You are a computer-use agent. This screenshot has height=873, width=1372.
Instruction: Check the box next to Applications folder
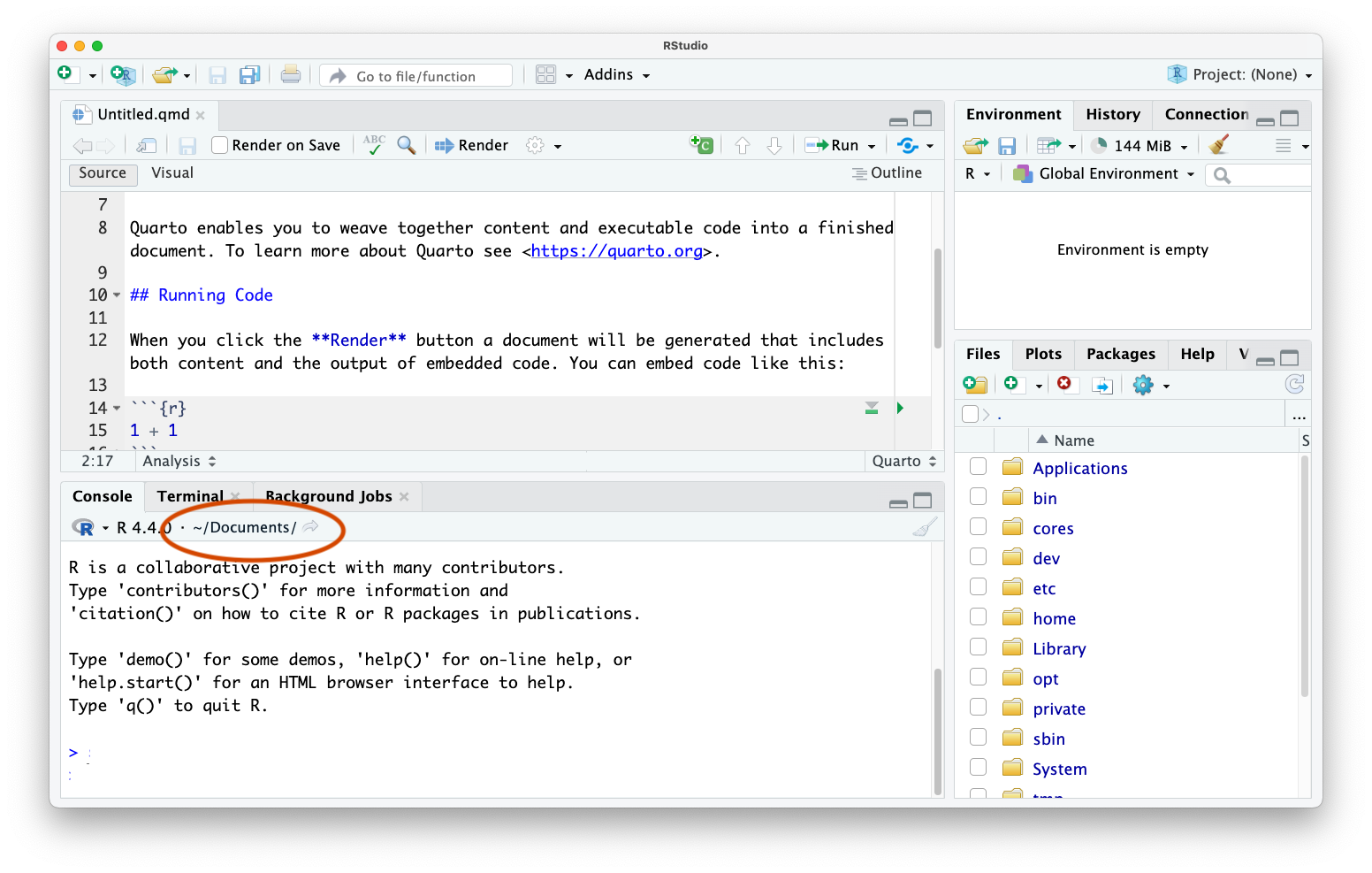point(978,467)
